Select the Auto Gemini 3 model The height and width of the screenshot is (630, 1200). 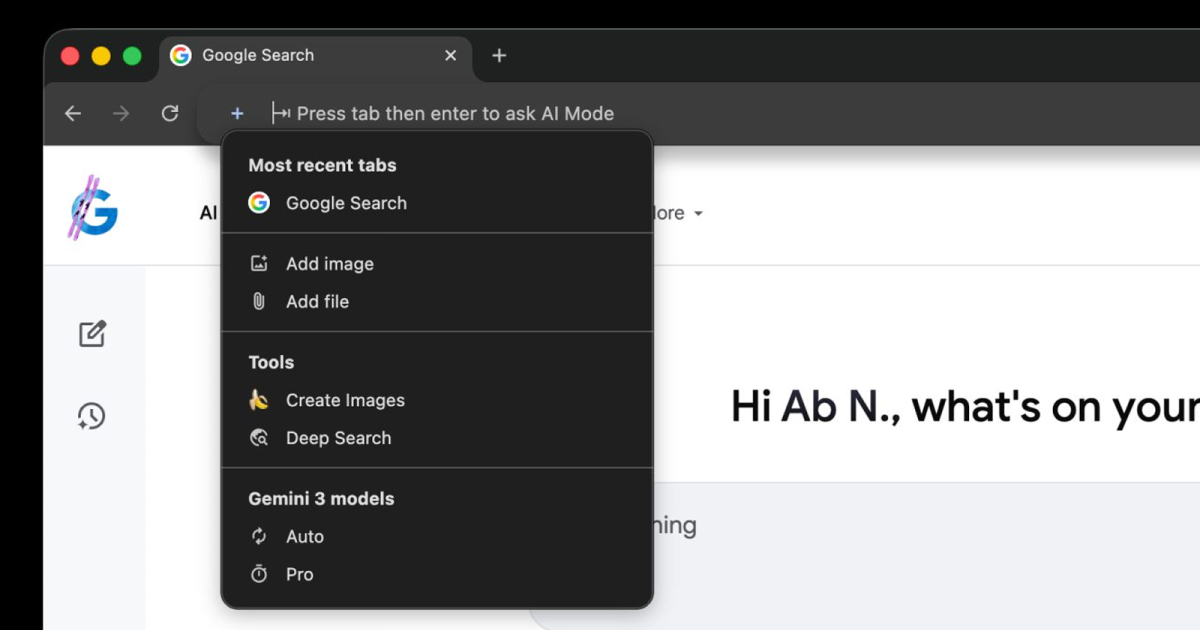[x=304, y=537]
